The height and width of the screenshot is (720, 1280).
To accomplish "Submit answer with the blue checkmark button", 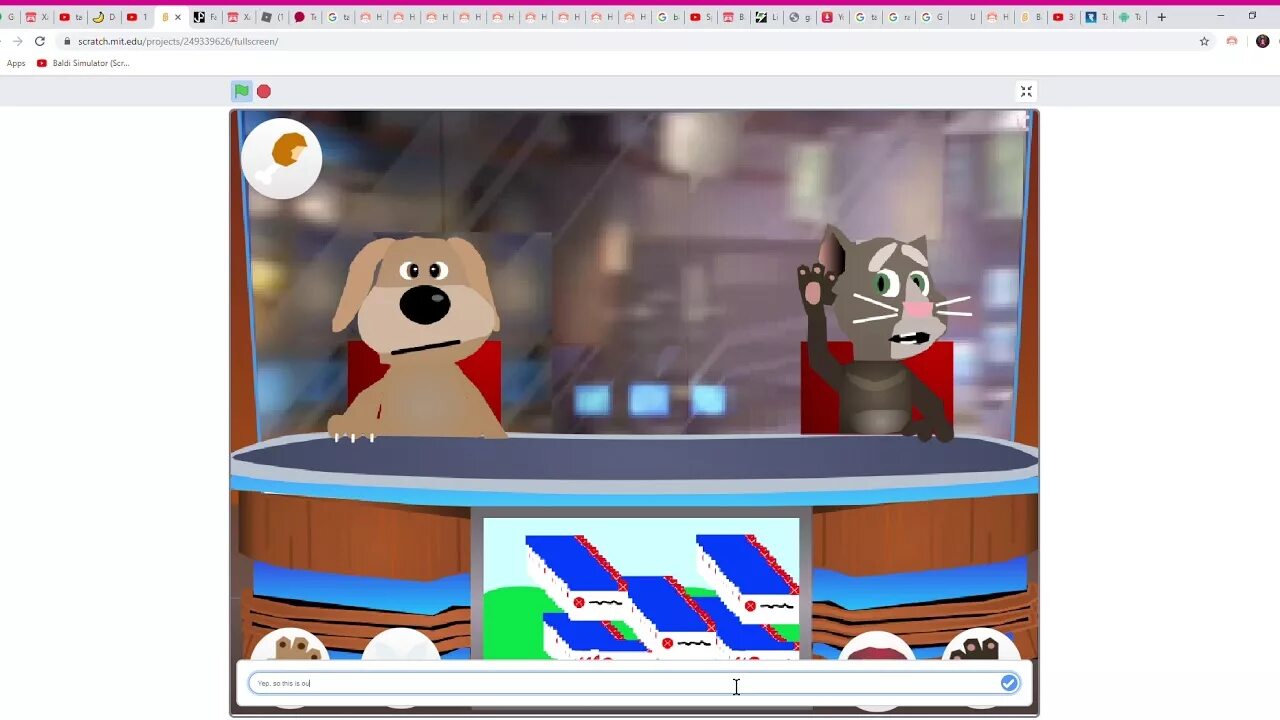I will (1009, 683).
